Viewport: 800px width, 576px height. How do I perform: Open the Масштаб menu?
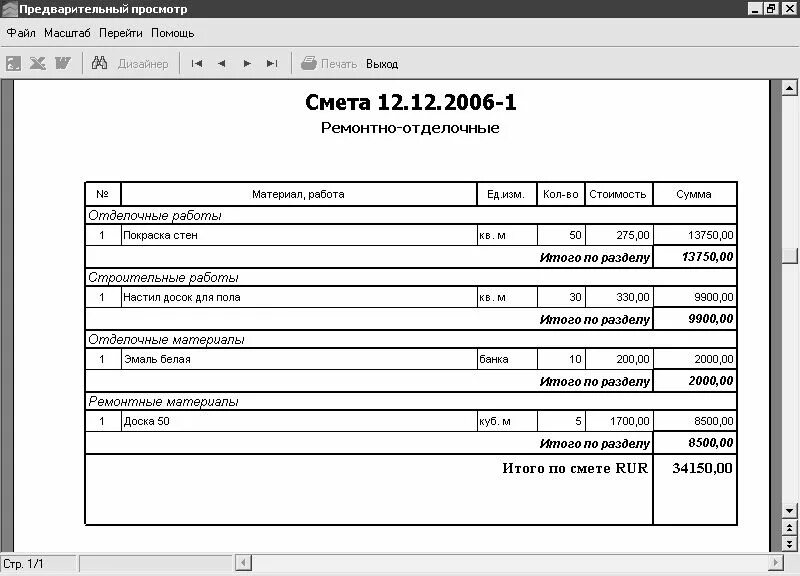(x=67, y=33)
